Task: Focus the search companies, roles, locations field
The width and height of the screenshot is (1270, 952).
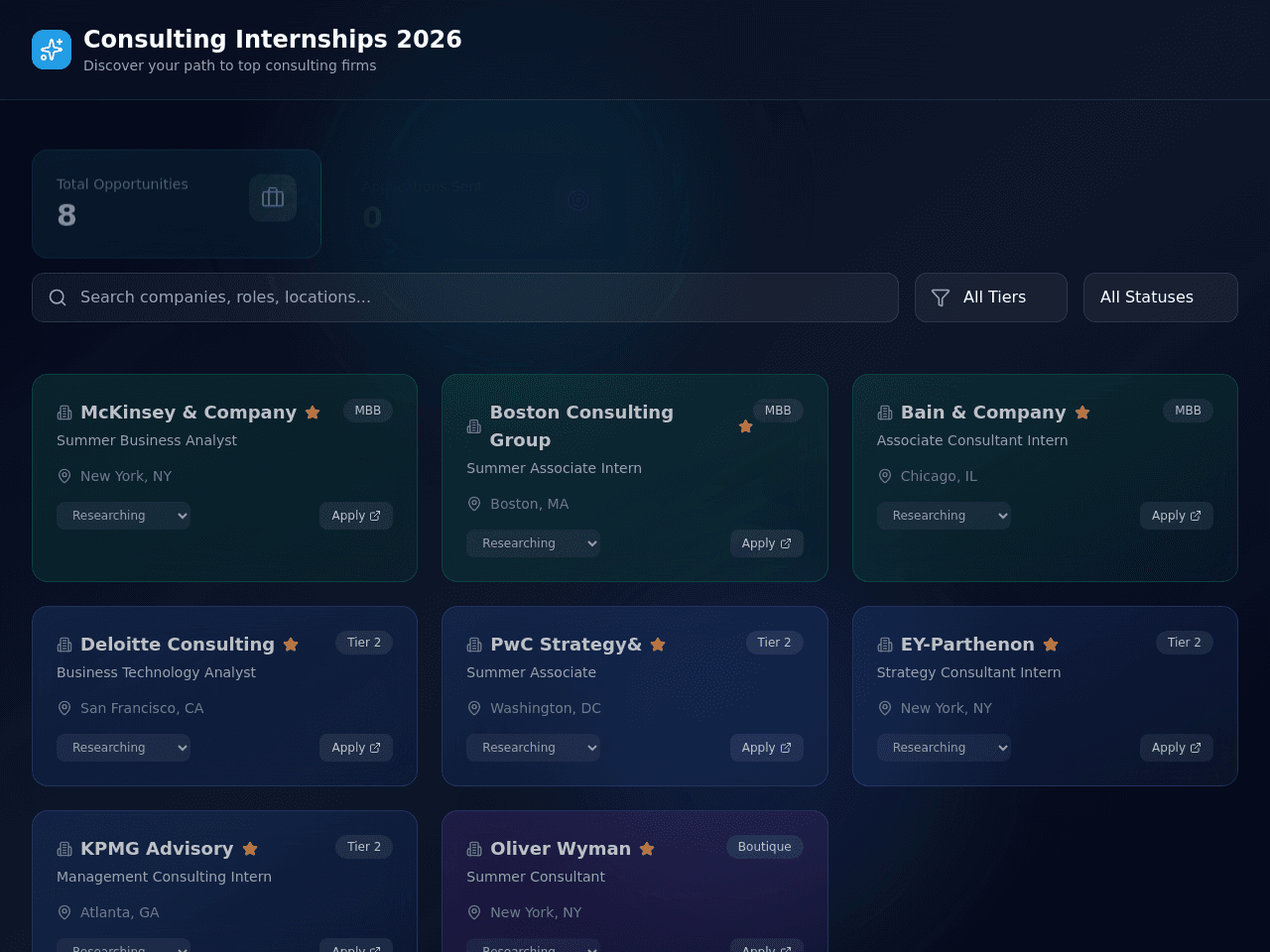Action: [465, 297]
